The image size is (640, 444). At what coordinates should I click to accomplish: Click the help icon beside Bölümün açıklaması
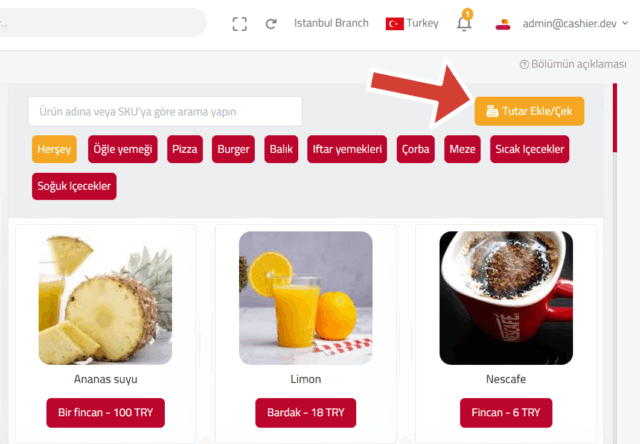click(x=524, y=64)
